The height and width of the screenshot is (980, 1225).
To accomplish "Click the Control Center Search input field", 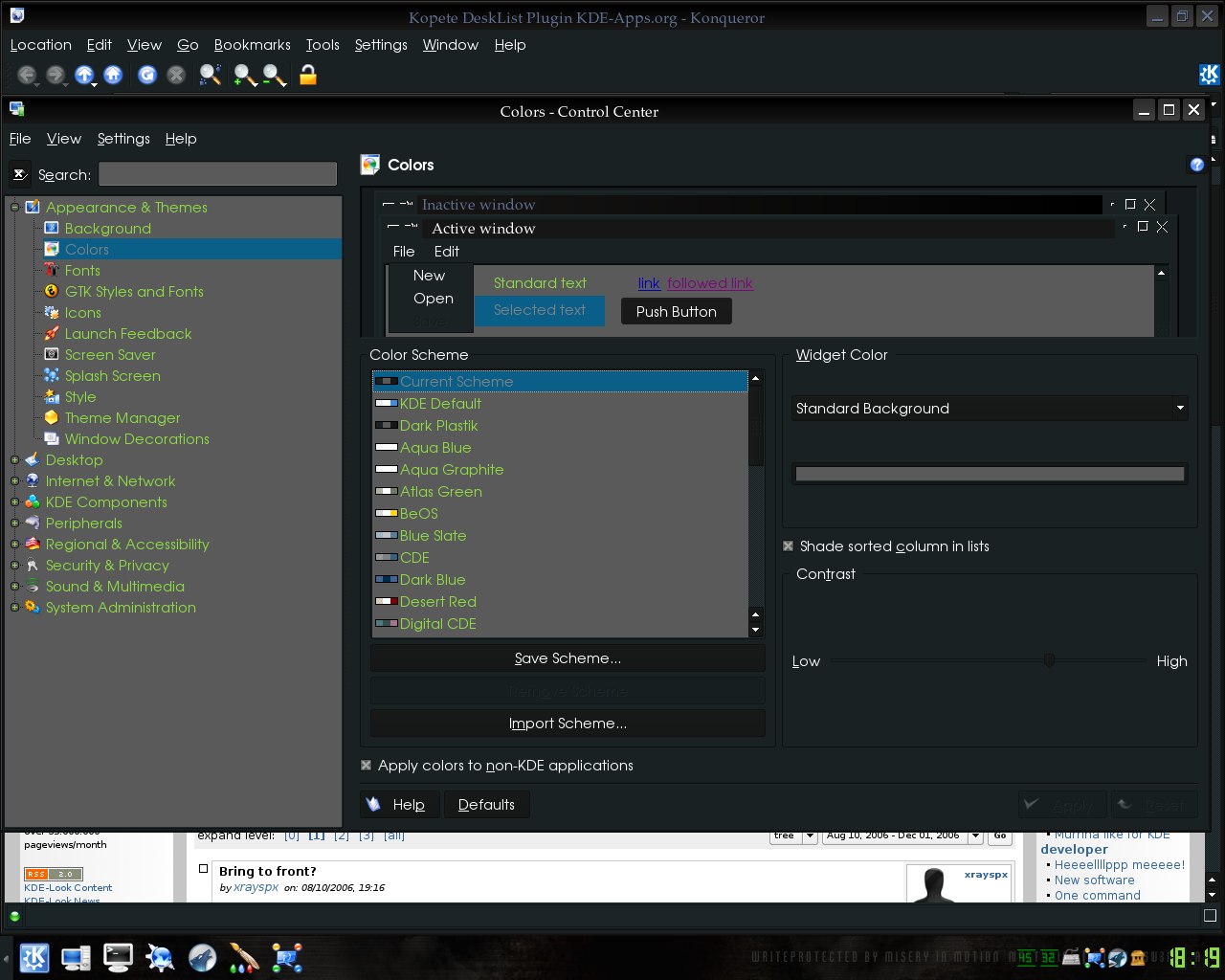I will 217,174.
